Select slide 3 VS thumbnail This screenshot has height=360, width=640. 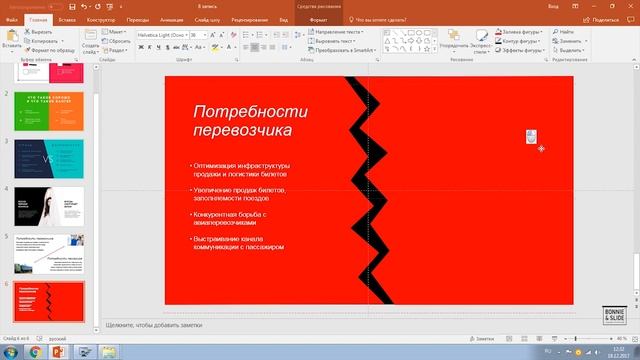[49, 159]
